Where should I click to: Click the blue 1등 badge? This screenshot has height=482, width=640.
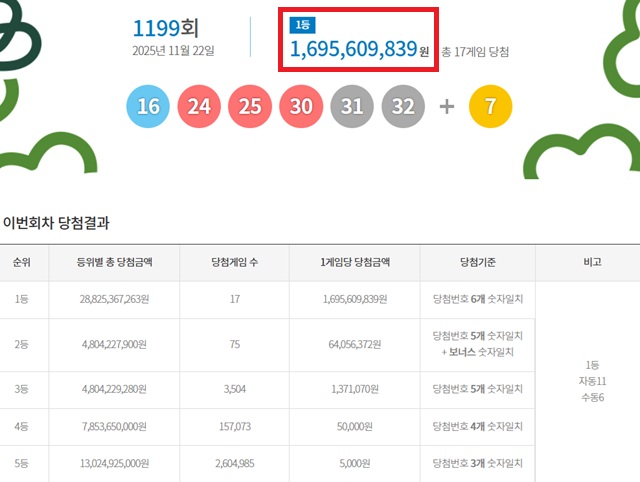click(x=301, y=26)
